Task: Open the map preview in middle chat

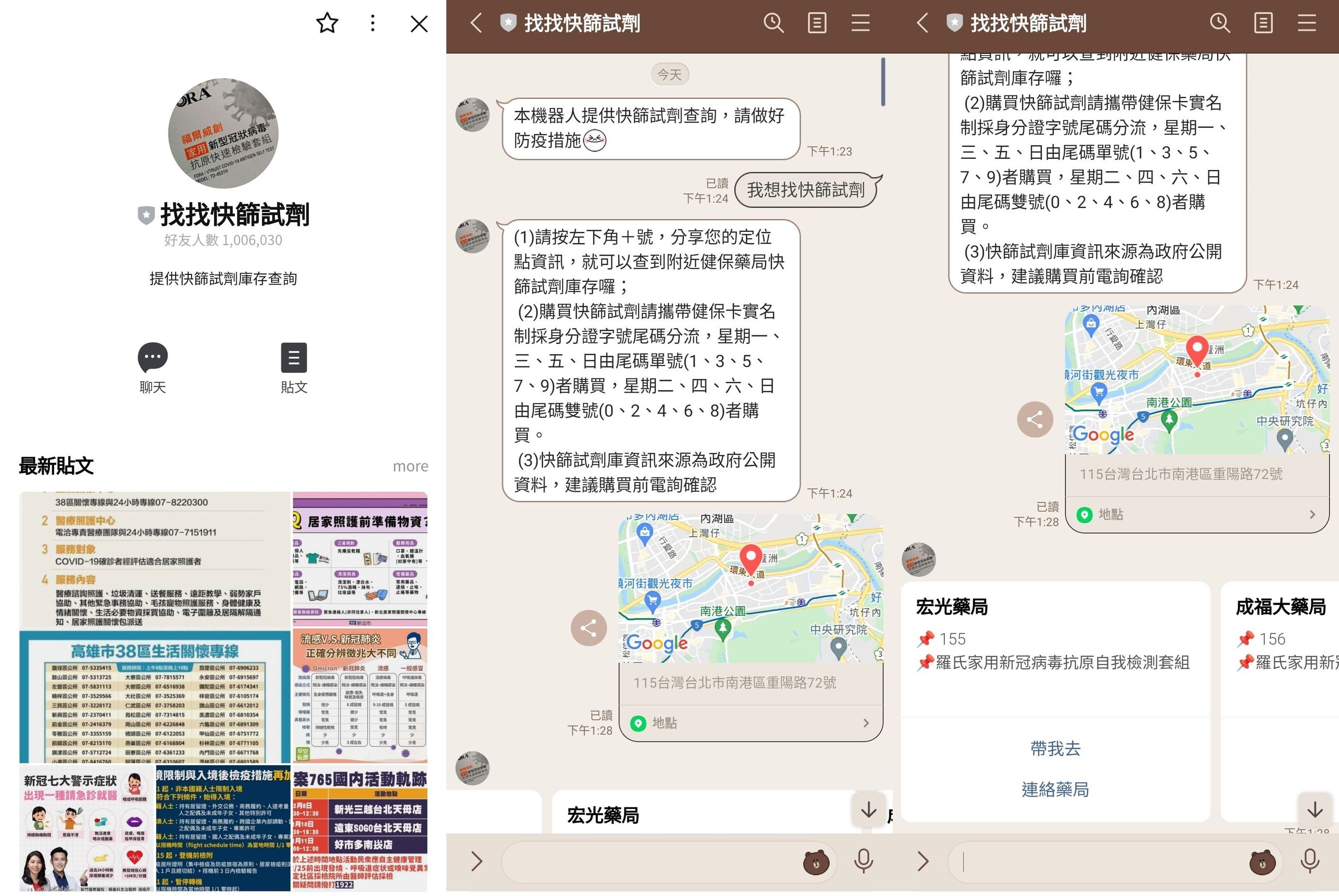Action: [751, 588]
